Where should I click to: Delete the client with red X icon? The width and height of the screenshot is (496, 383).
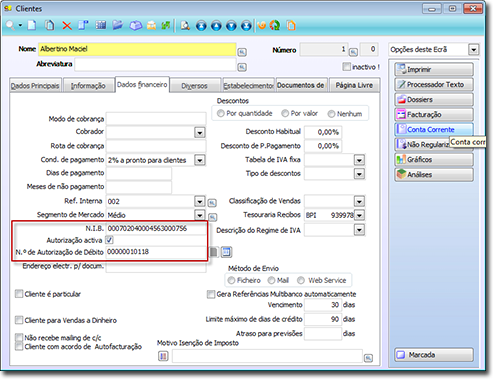(x=67, y=26)
